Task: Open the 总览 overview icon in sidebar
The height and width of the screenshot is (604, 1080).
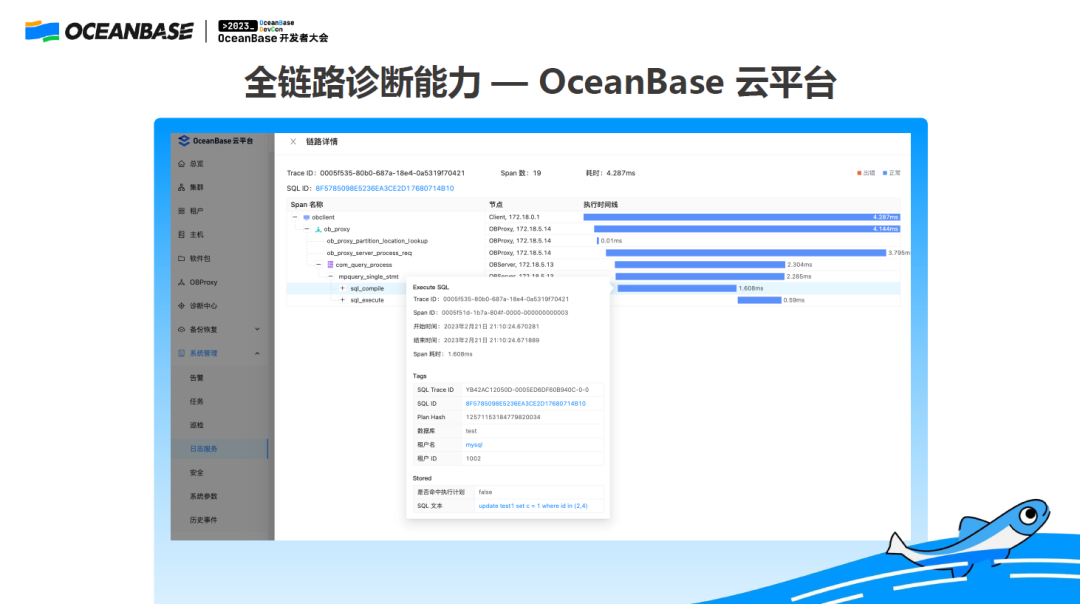Action: (x=181, y=164)
